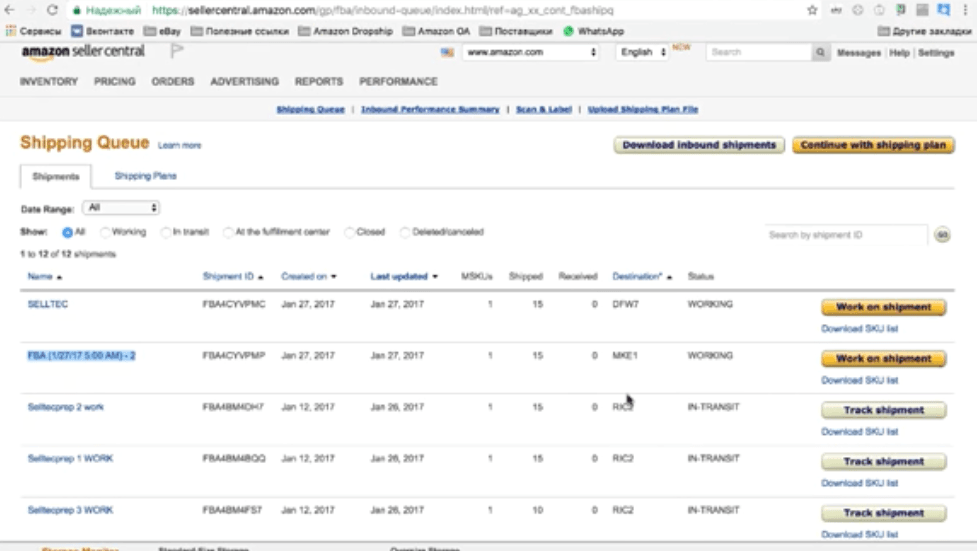Click the Learn more link

179,145
